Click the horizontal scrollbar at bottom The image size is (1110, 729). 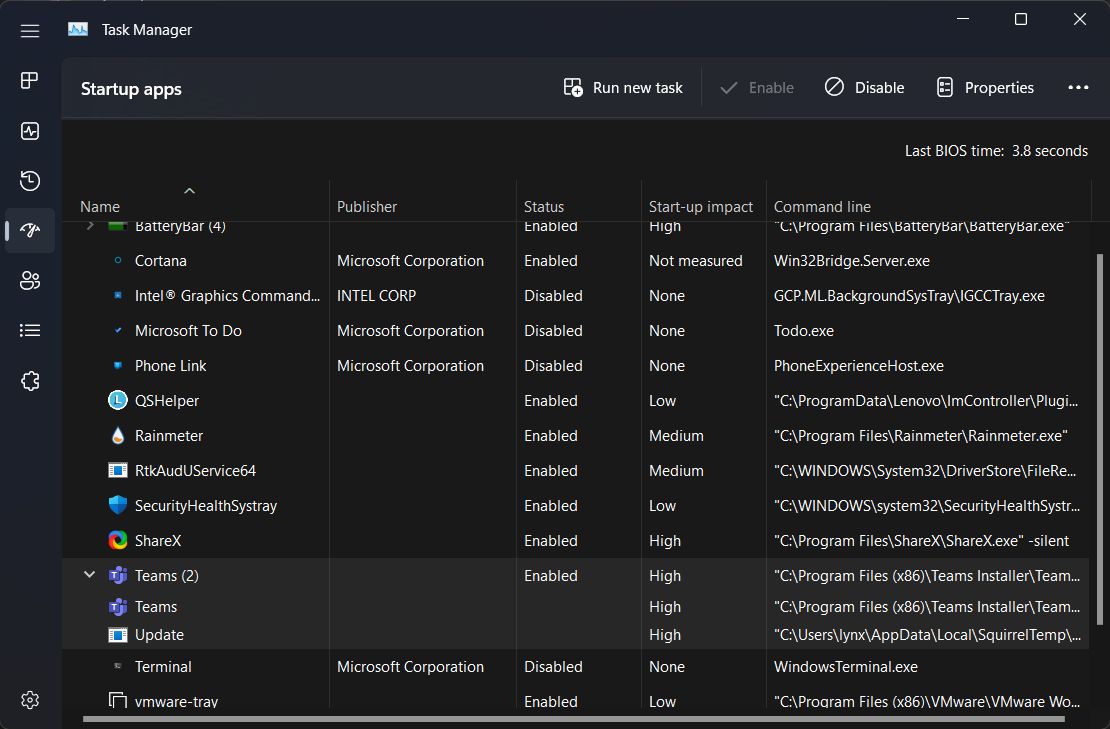pos(574,719)
